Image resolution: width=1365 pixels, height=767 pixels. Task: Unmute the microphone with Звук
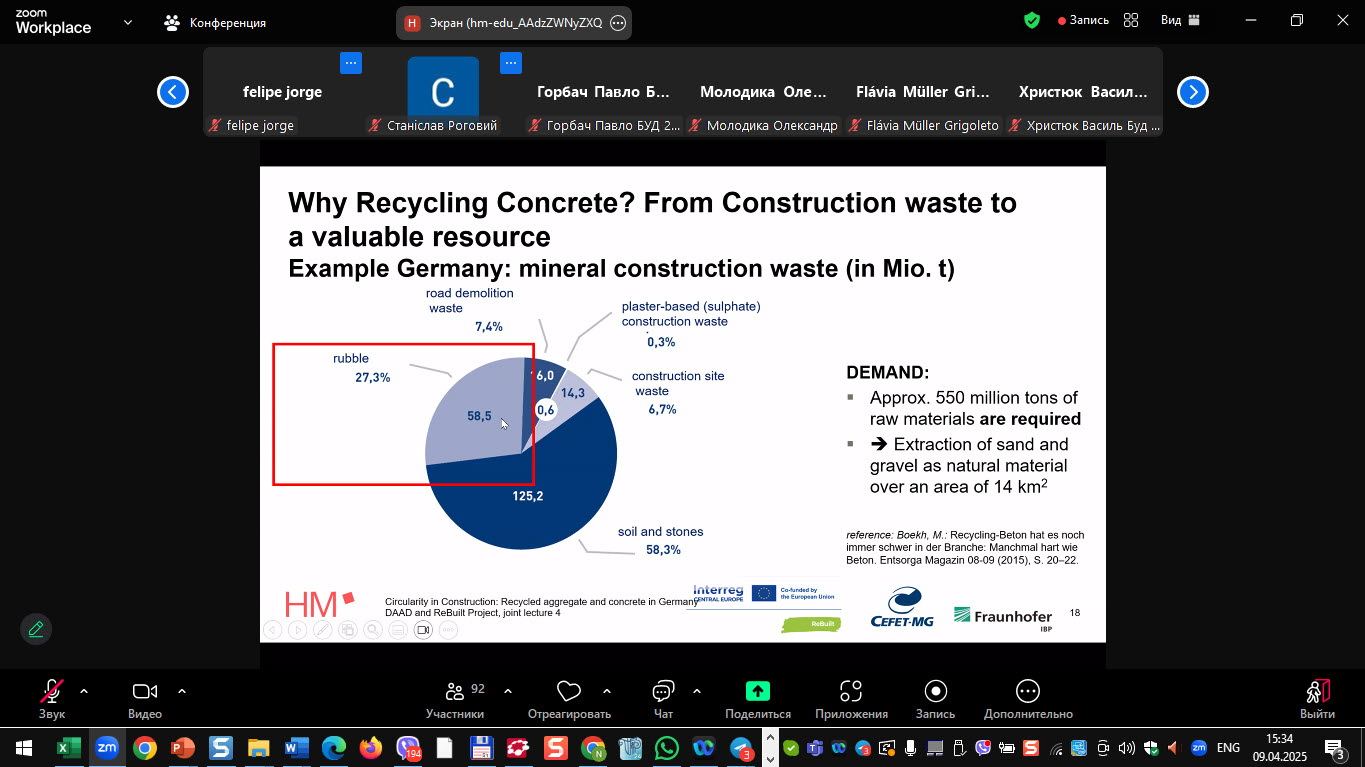pos(52,699)
